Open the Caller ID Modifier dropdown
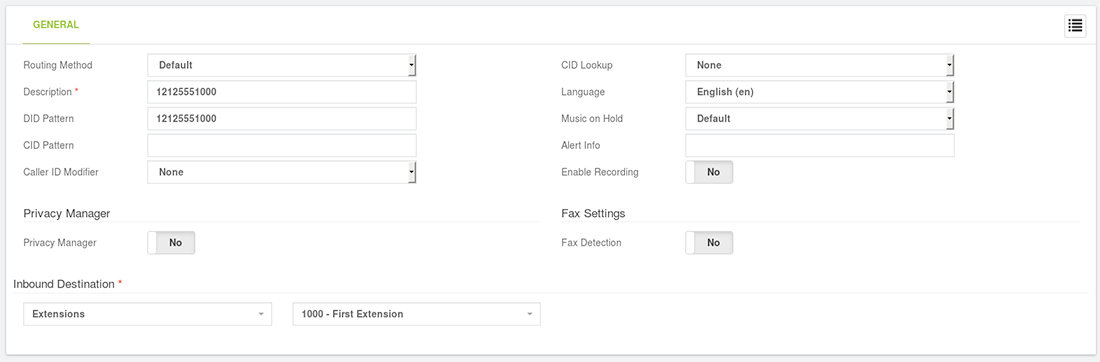Image resolution: width=1100 pixels, height=362 pixels. (282, 172)
